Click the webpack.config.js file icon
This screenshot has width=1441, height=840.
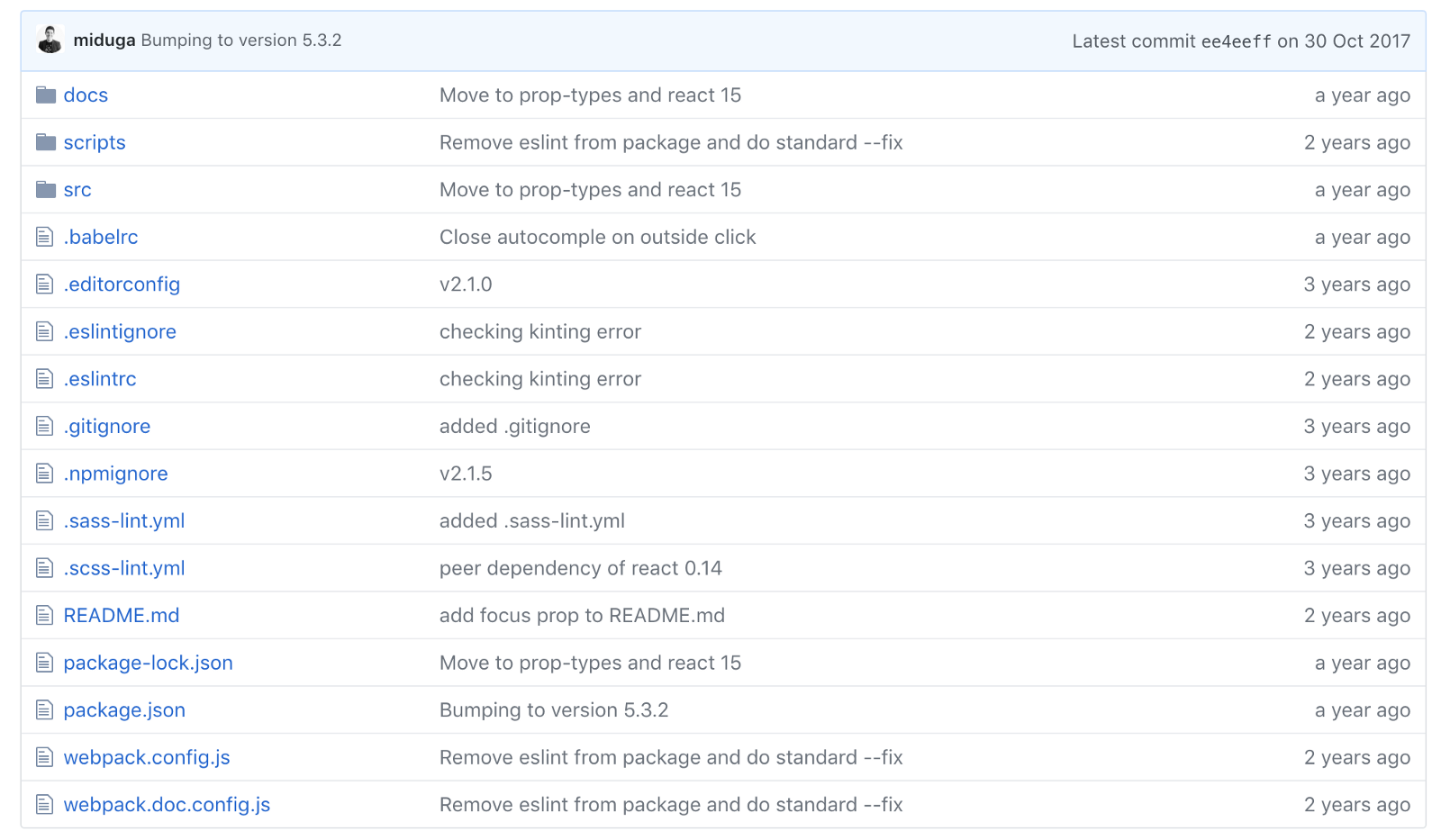point(45,757)
